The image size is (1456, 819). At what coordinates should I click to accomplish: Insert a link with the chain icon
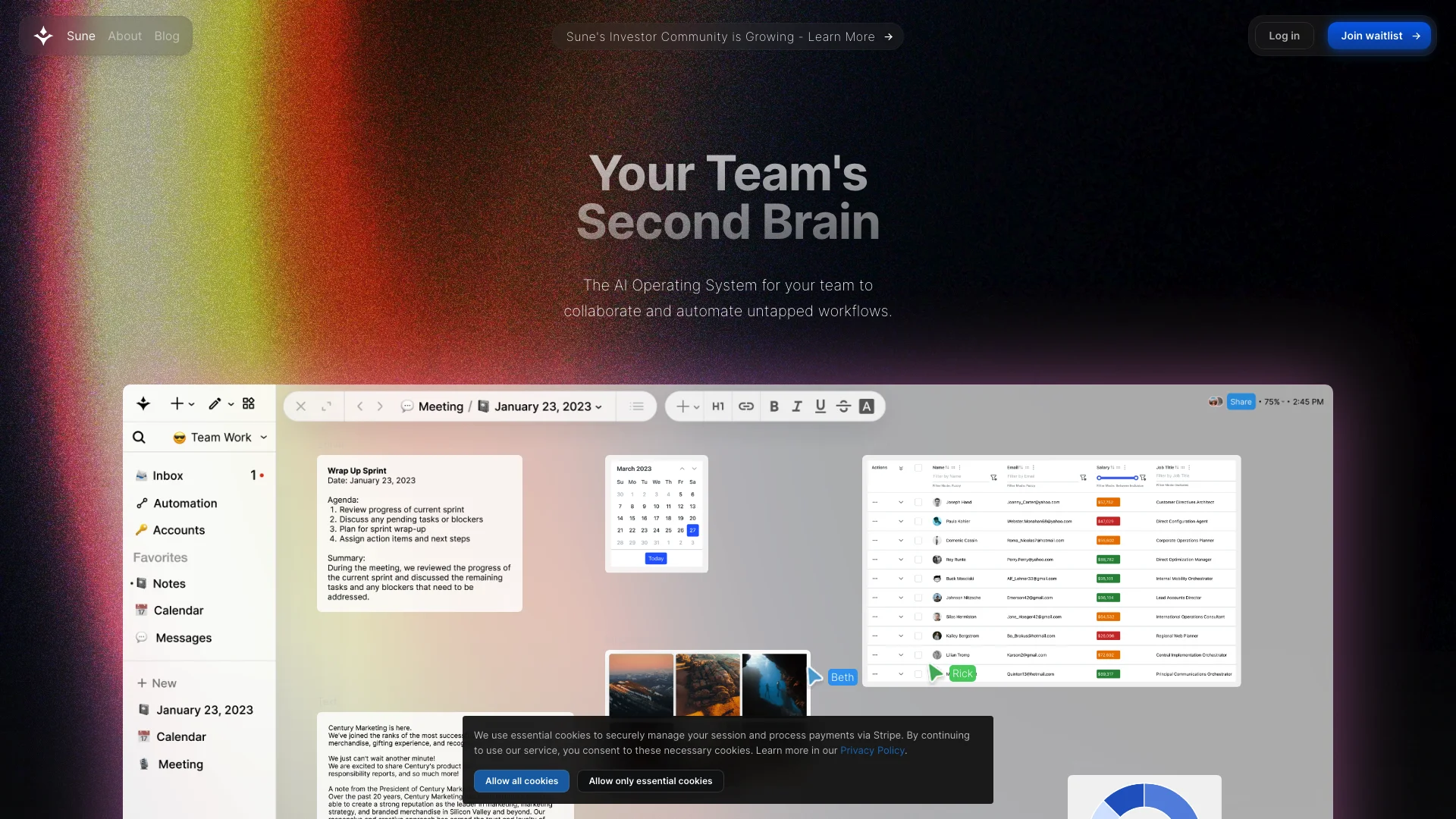[x=746, y=406]
